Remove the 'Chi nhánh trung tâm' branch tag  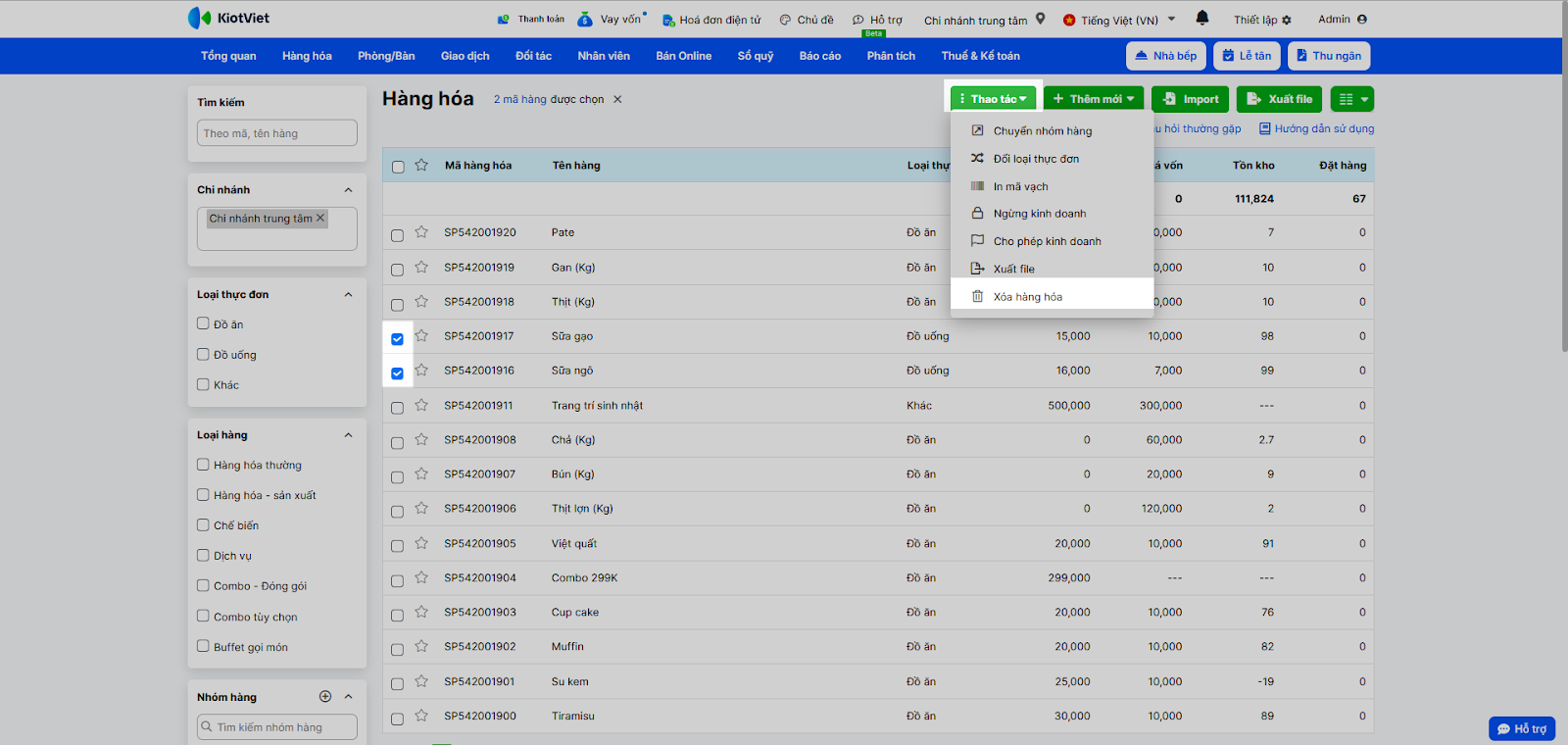[320, 219]
